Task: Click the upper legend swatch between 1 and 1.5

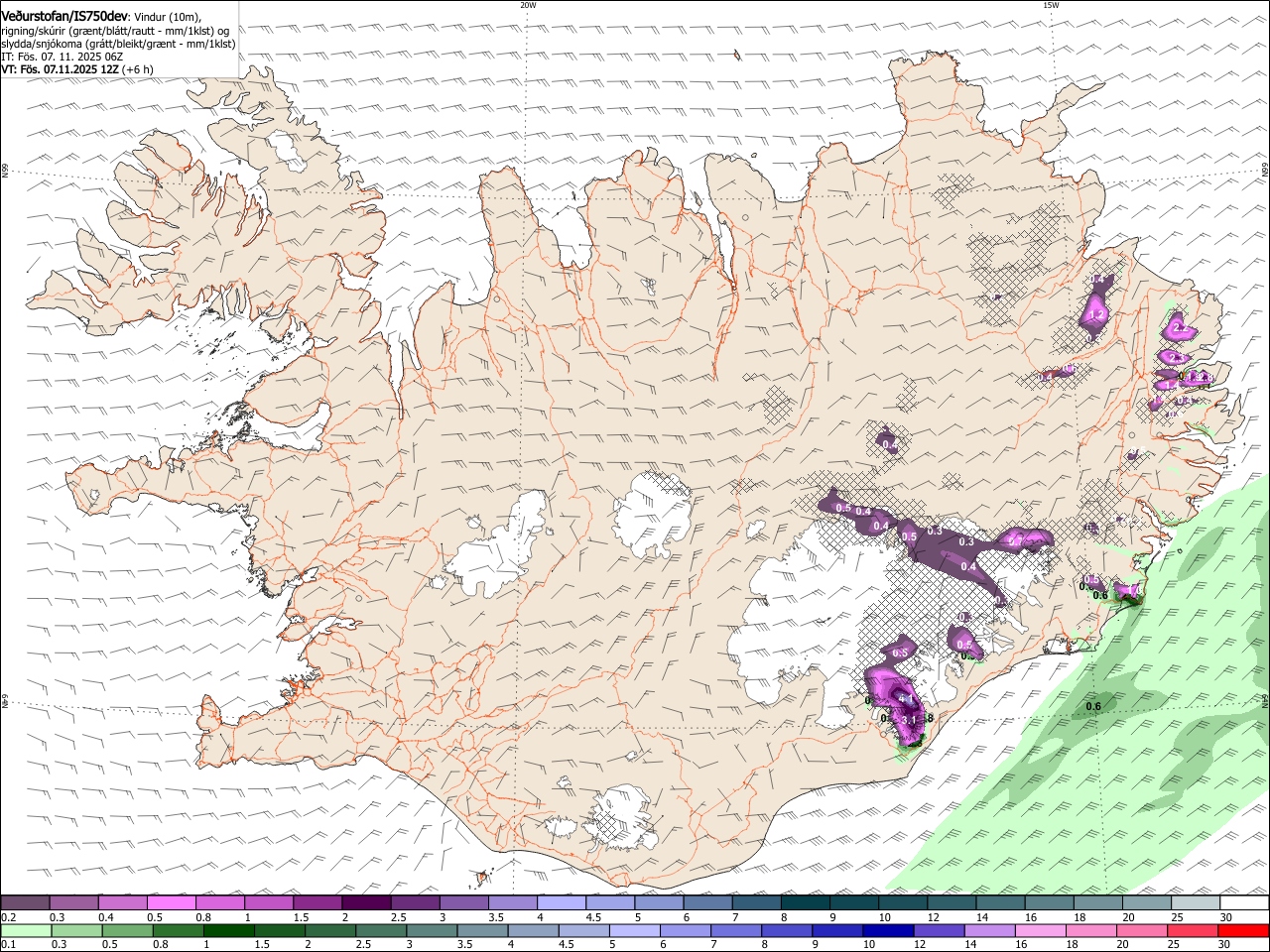Action: coord(269,902)
